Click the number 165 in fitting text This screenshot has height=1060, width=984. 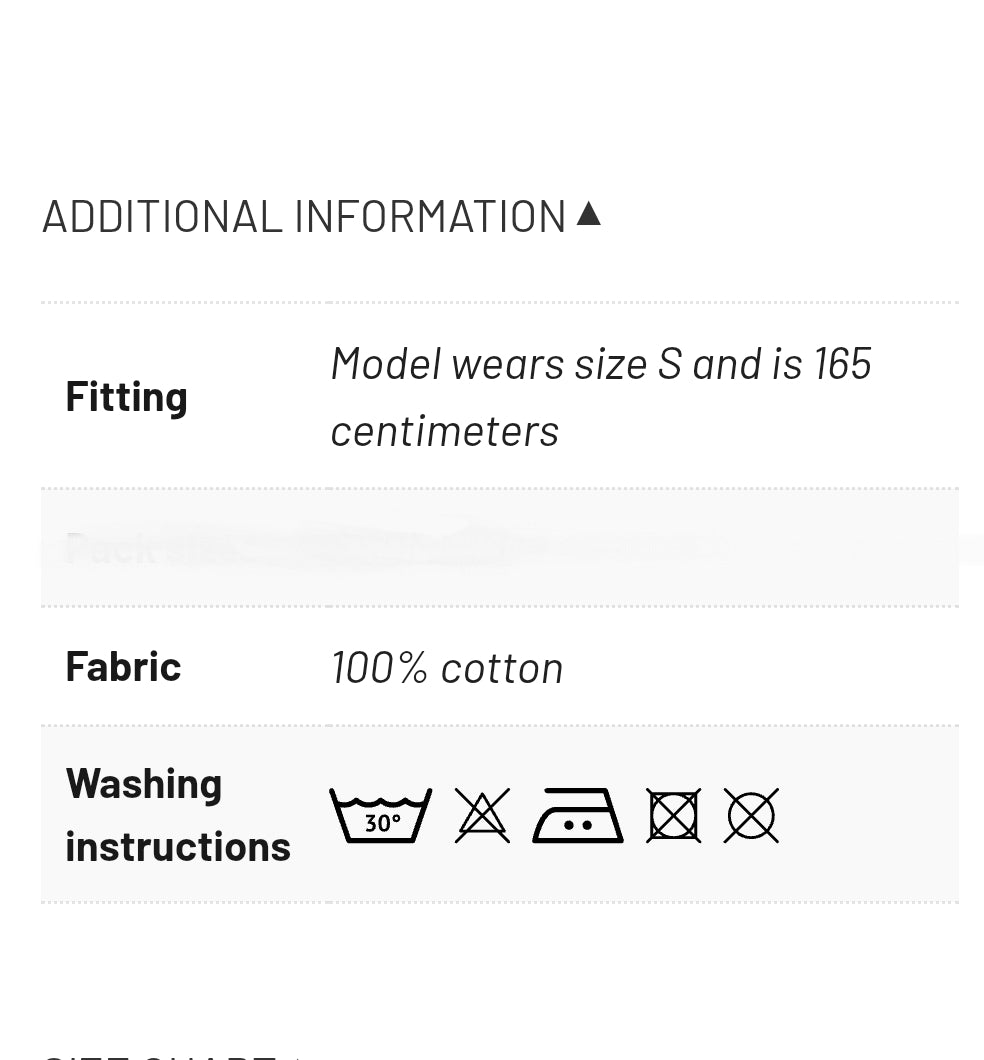coord(842,363)
